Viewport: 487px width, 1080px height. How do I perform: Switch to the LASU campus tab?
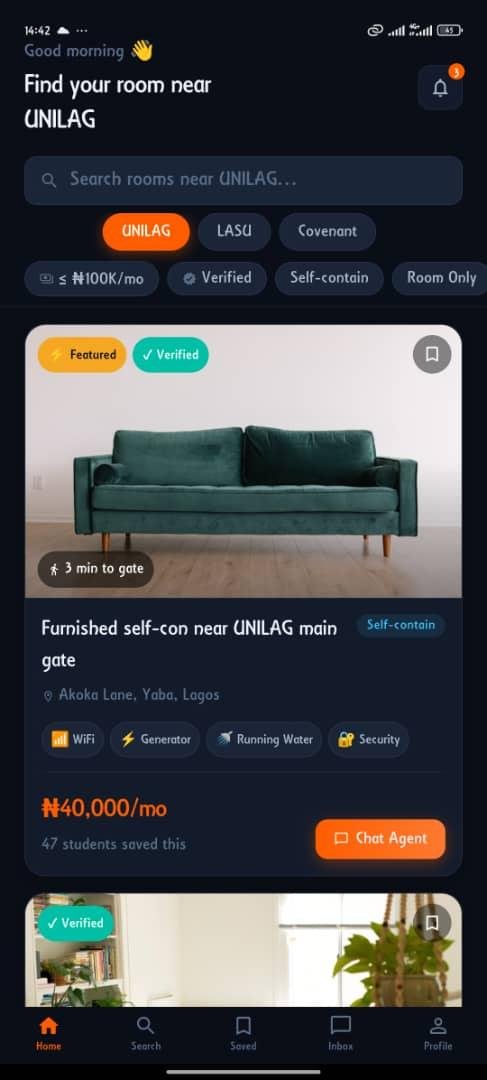tap(234, 231)
